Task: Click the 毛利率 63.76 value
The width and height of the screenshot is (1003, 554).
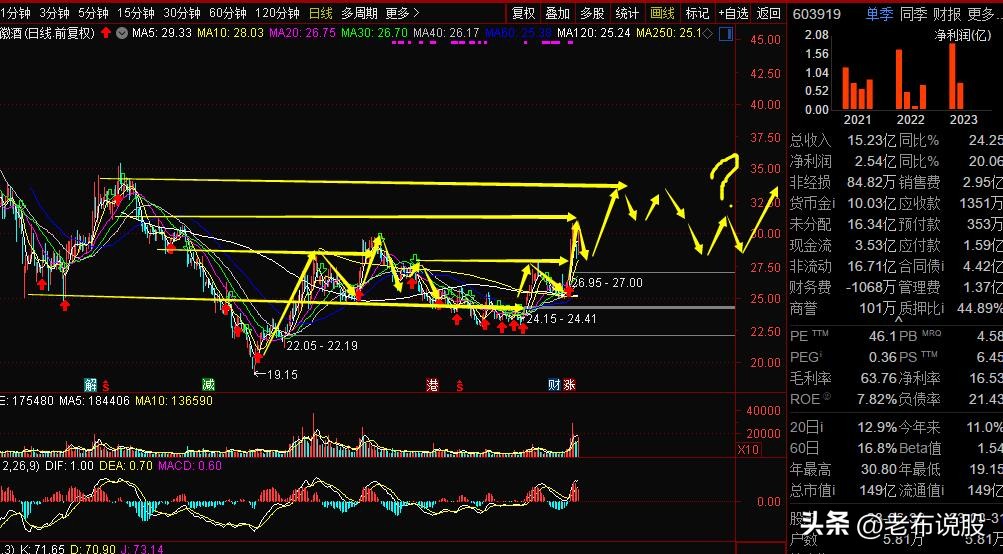Action: pos(878,378)
